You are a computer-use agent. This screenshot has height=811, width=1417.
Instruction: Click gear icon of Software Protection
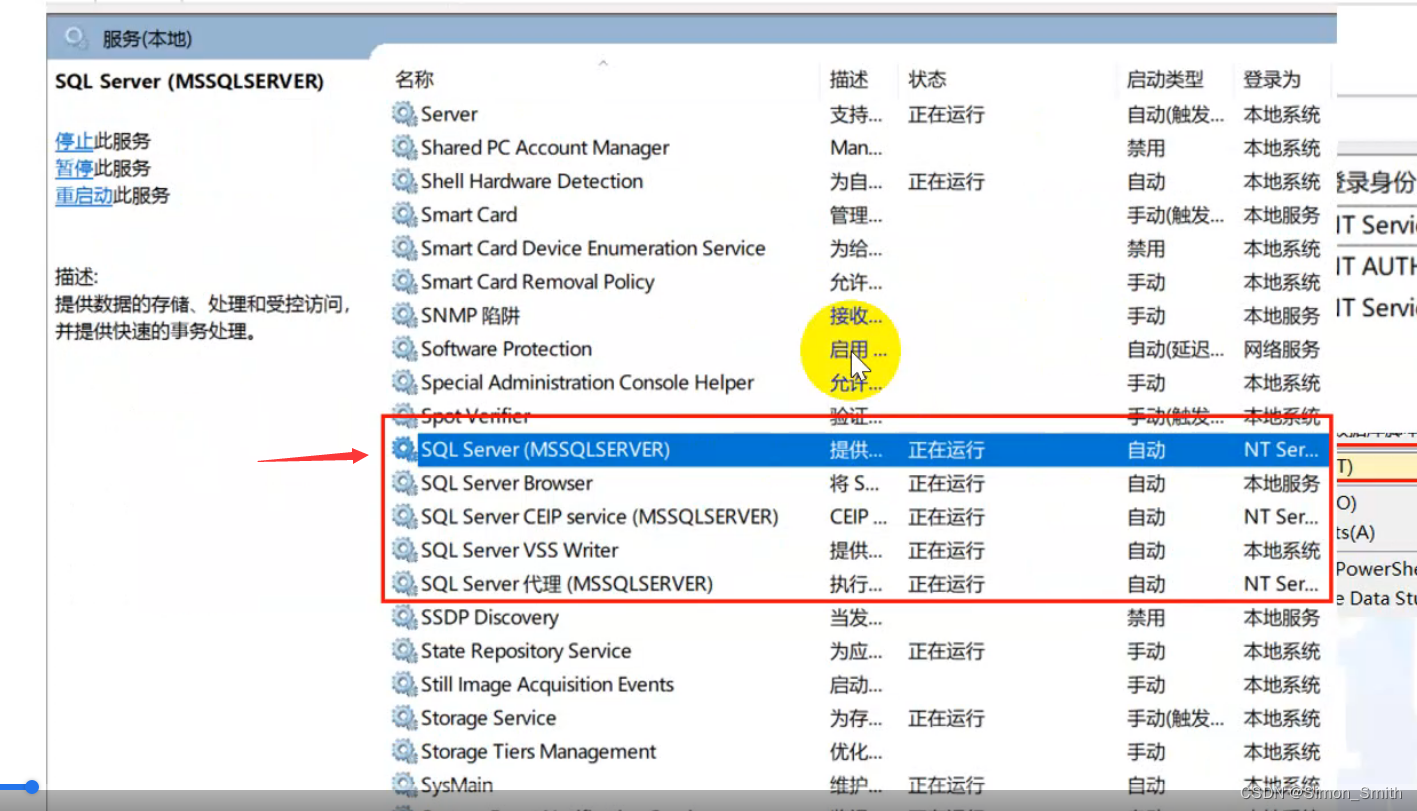(x=404, y=349)
